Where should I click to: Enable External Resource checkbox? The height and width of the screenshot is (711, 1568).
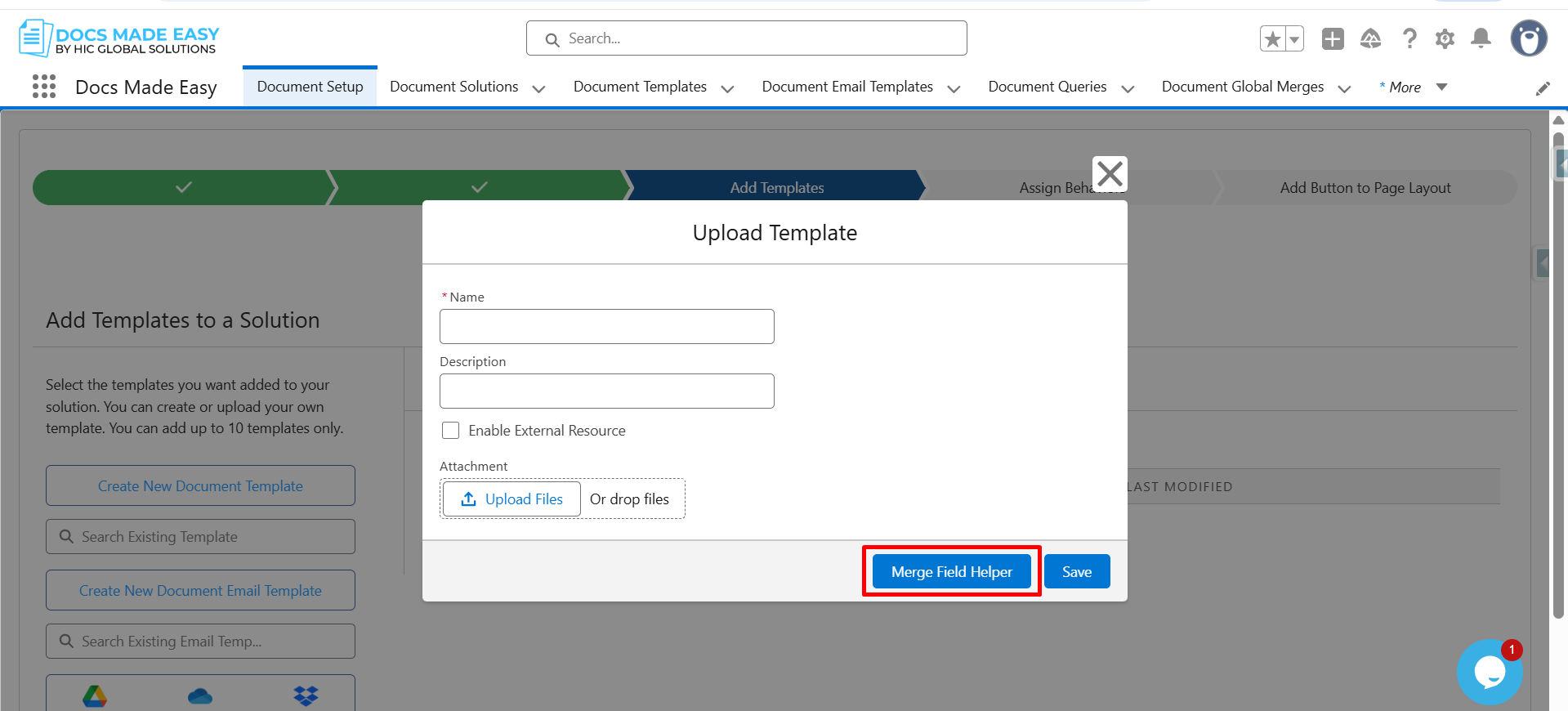(x=450, y=431)
